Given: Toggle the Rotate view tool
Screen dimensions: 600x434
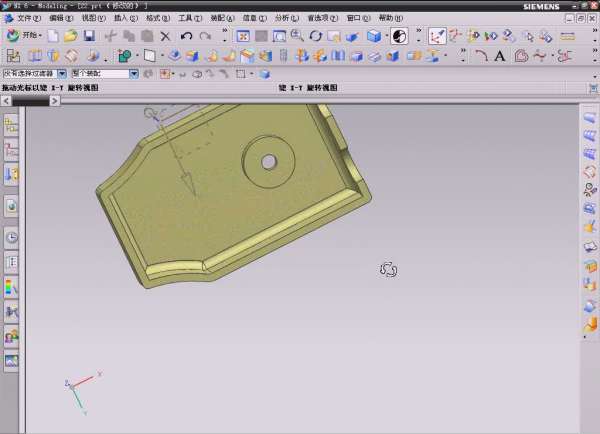Looking at the screenshot, I should 316,36.
